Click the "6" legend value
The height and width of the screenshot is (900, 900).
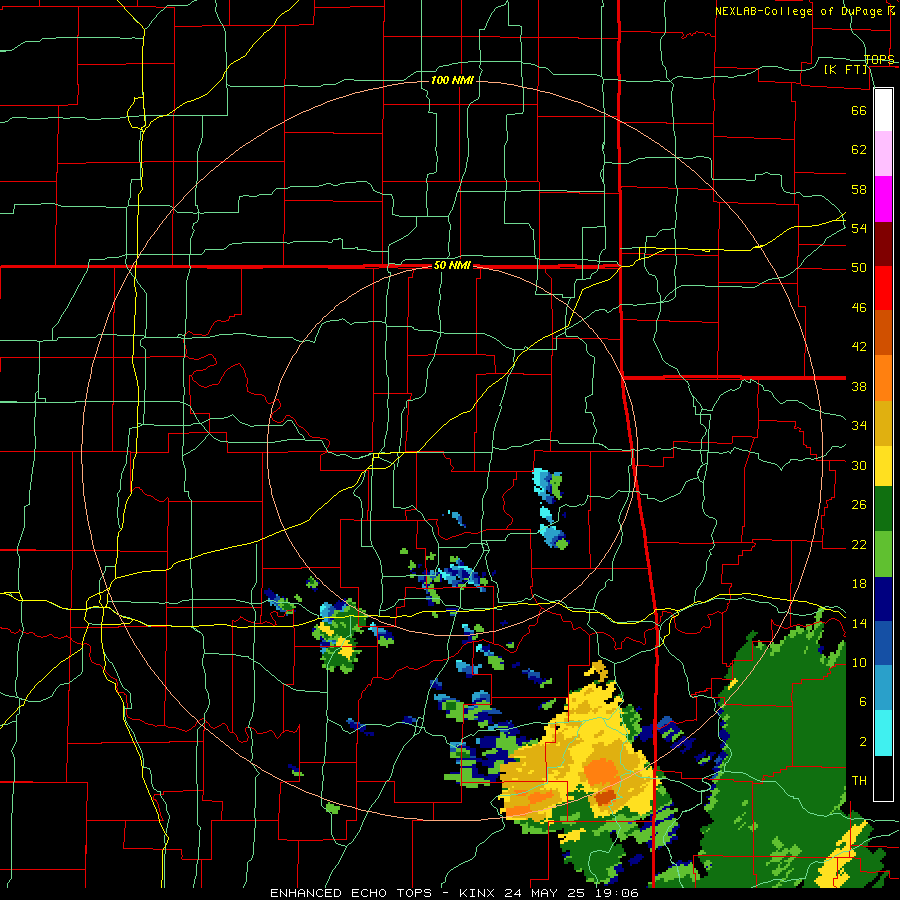pyautogui.click(x=863, y=702)
